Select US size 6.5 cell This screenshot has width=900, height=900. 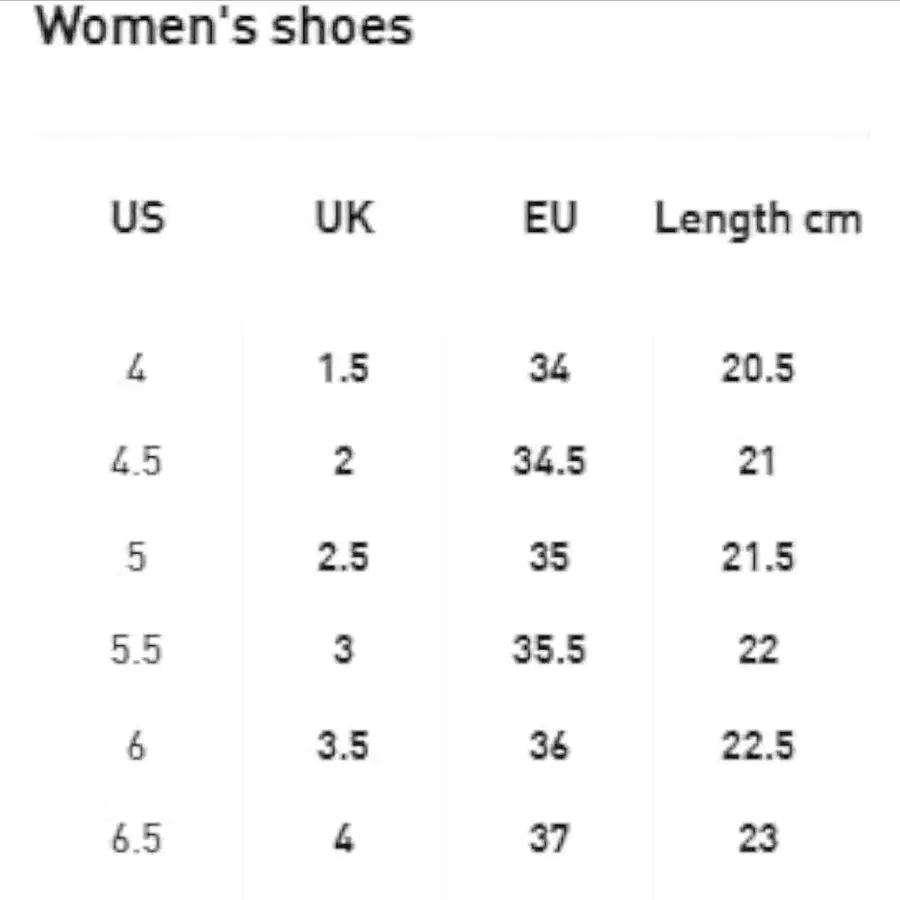[x=136, y=838]
